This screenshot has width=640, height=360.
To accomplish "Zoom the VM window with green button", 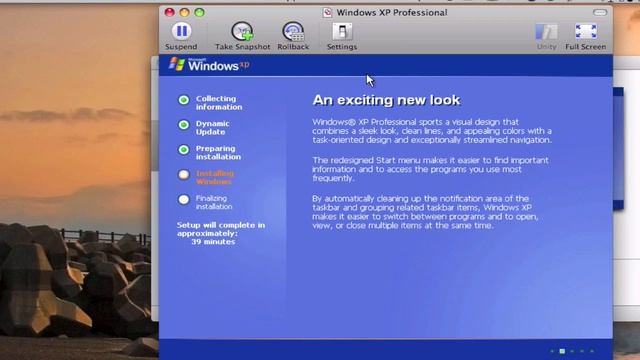I will [199, 13].
